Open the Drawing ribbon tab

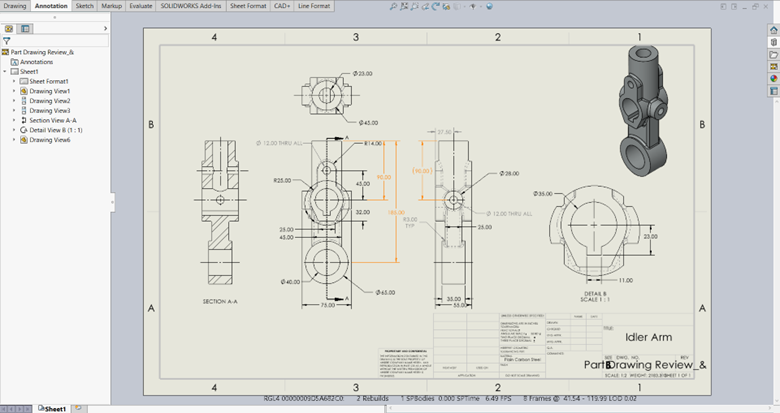pyautogui.click(x=15, y=6)
